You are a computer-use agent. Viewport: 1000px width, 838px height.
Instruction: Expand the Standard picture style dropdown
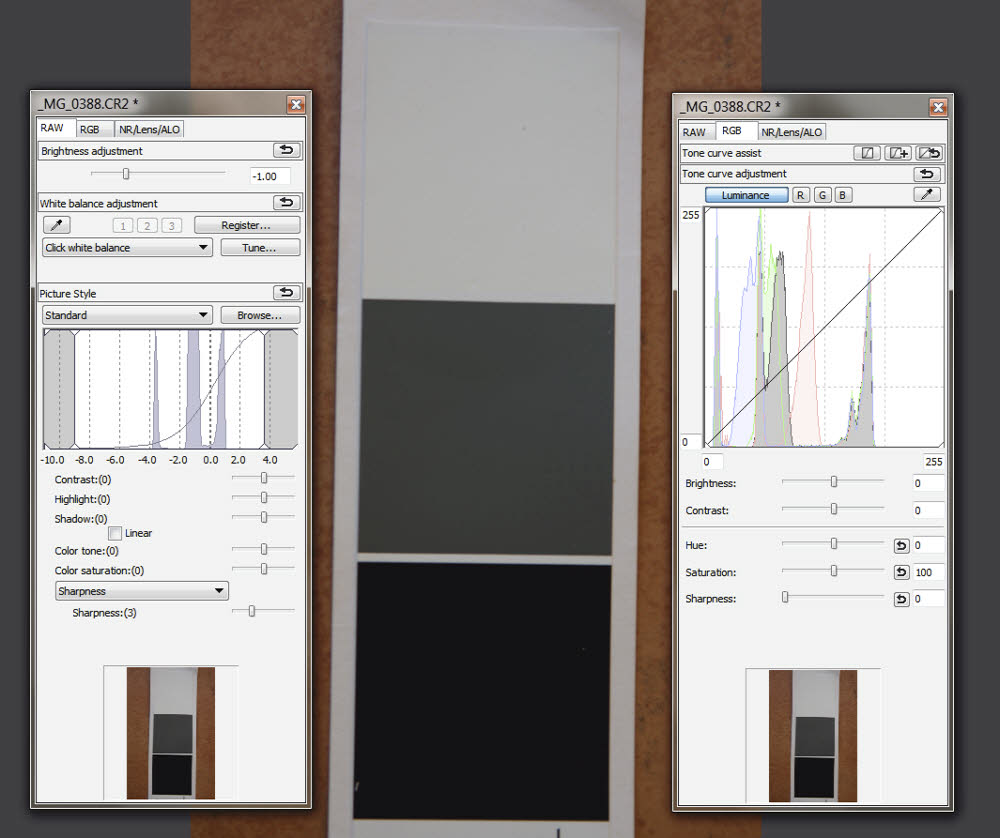(127, 315)
